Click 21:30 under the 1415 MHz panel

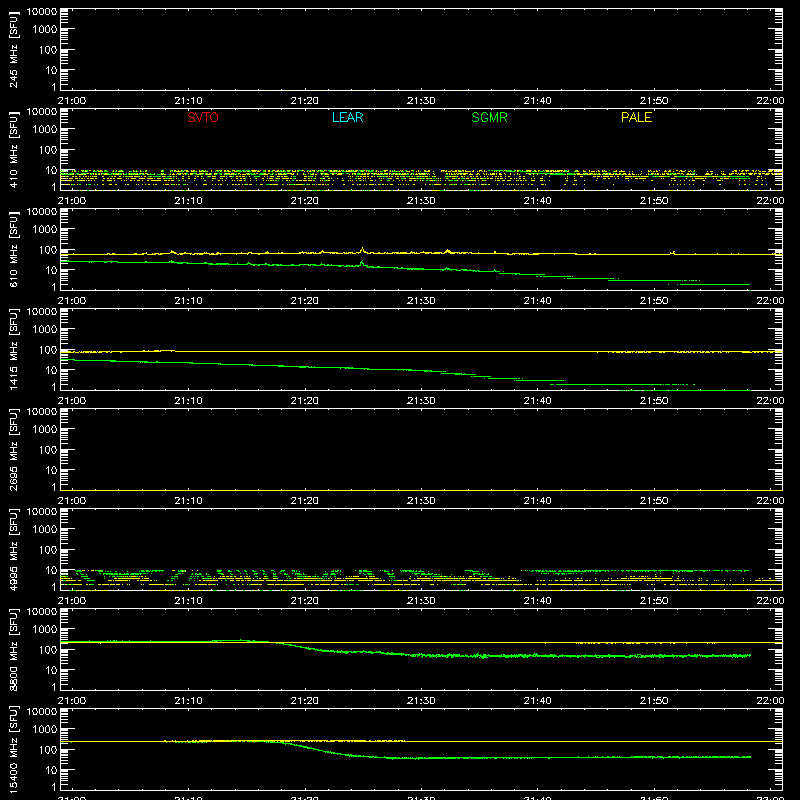point(421,401)
